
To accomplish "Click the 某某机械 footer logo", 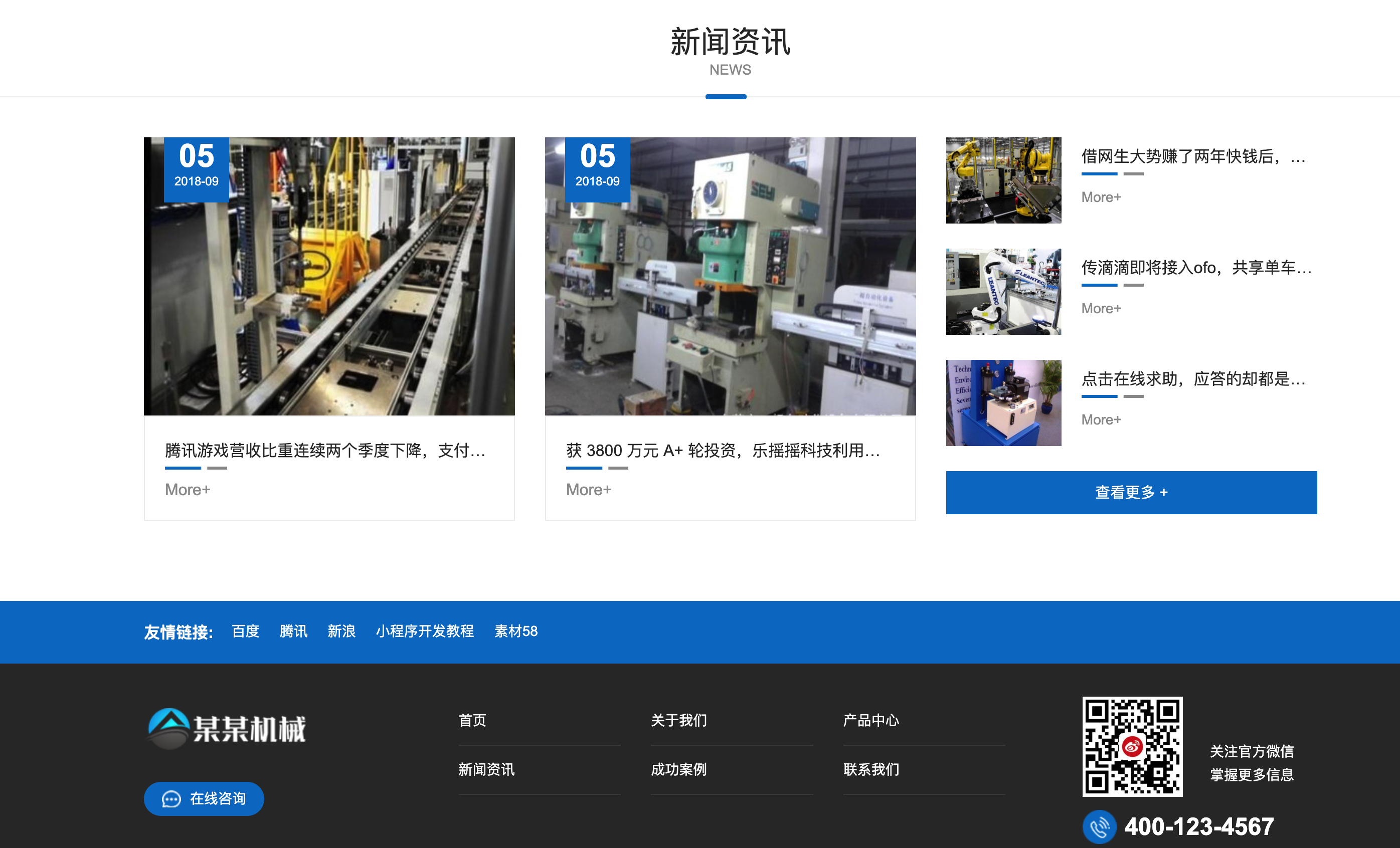I will (x=226, y=728).
